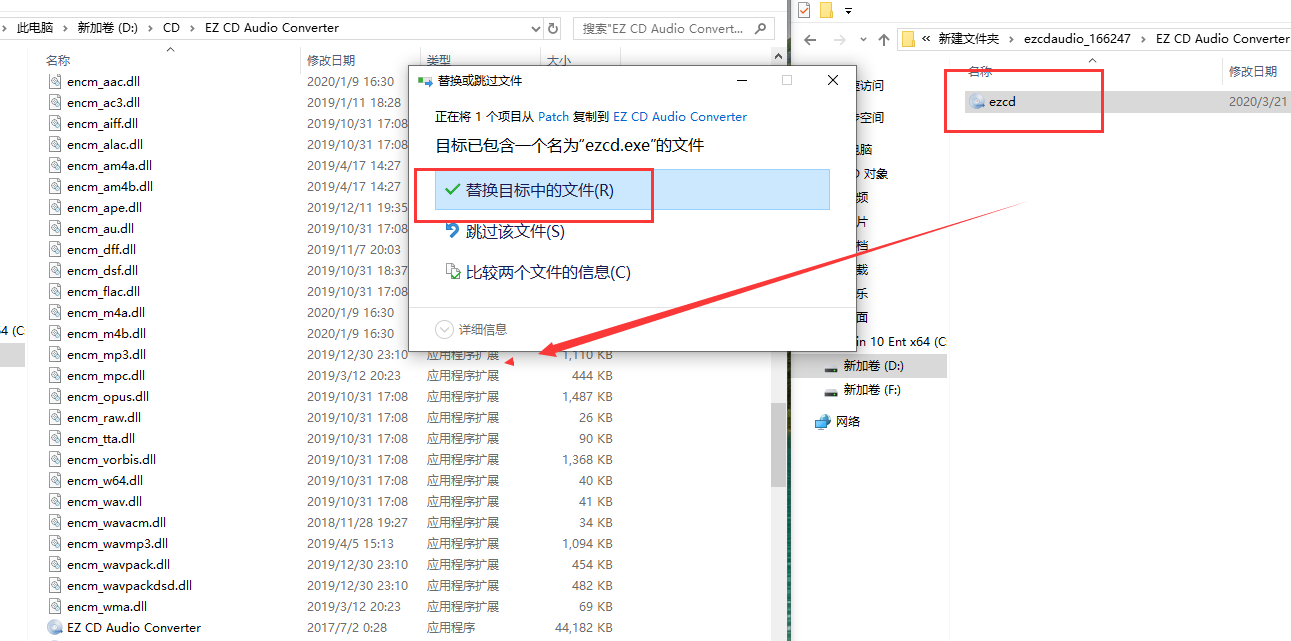This screenshot has height=641, width=1291.
Task: Select the encm_mpc.dll file icon
Action: pyautogui.click(x=55, y=375)
